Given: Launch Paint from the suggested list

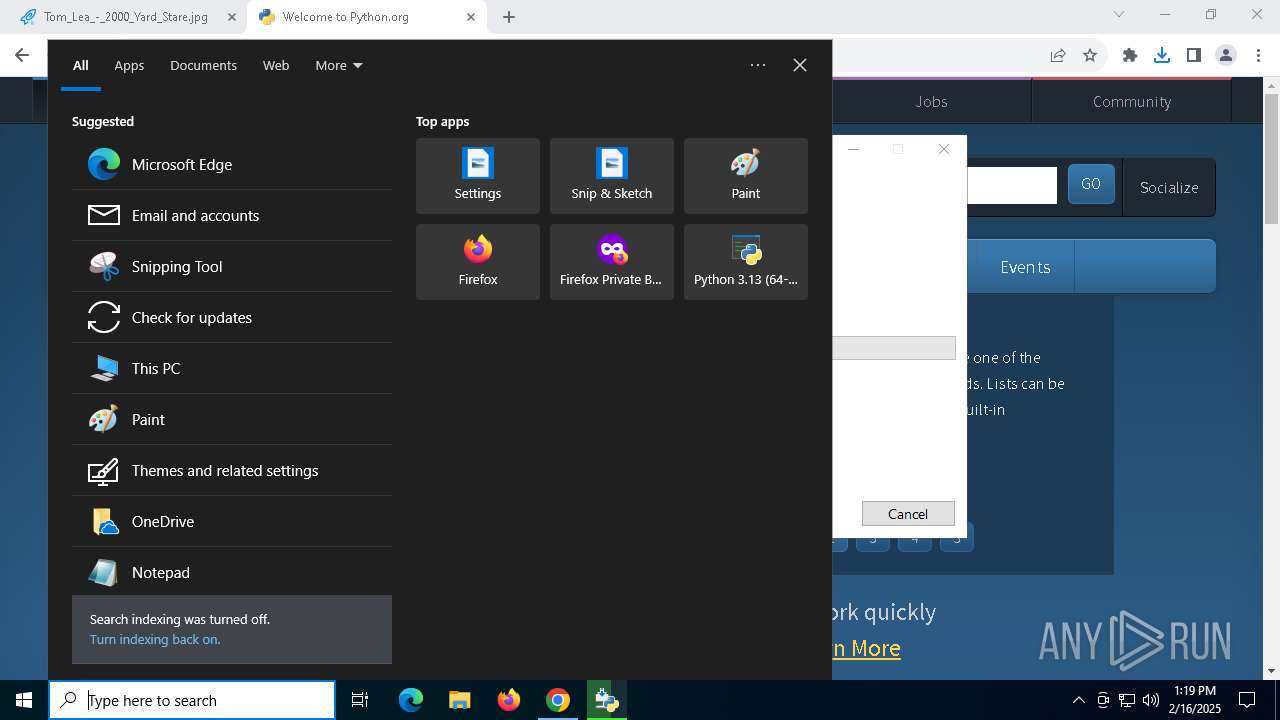Looking at the screenshot, I should tap(232, 419).
